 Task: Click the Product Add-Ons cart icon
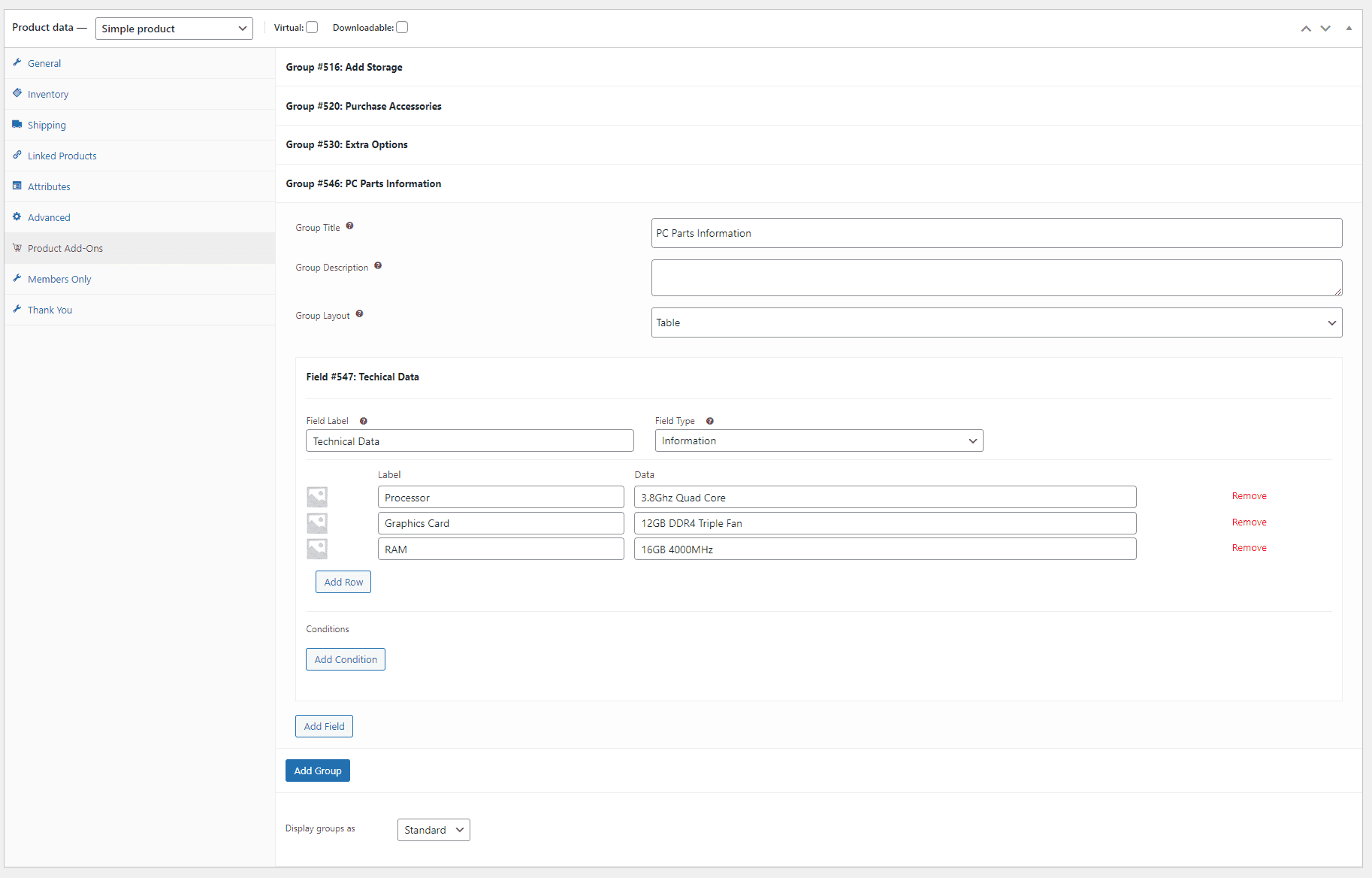17,247
